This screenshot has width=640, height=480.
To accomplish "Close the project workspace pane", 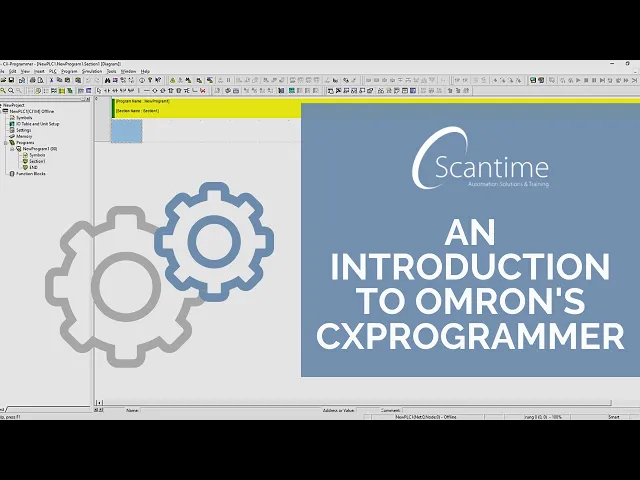I will 88,99.
